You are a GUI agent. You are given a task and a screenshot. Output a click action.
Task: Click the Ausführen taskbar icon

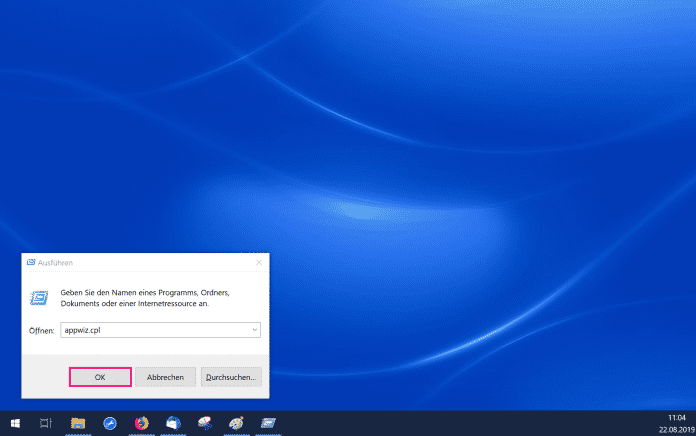click(x=267, y=423)
